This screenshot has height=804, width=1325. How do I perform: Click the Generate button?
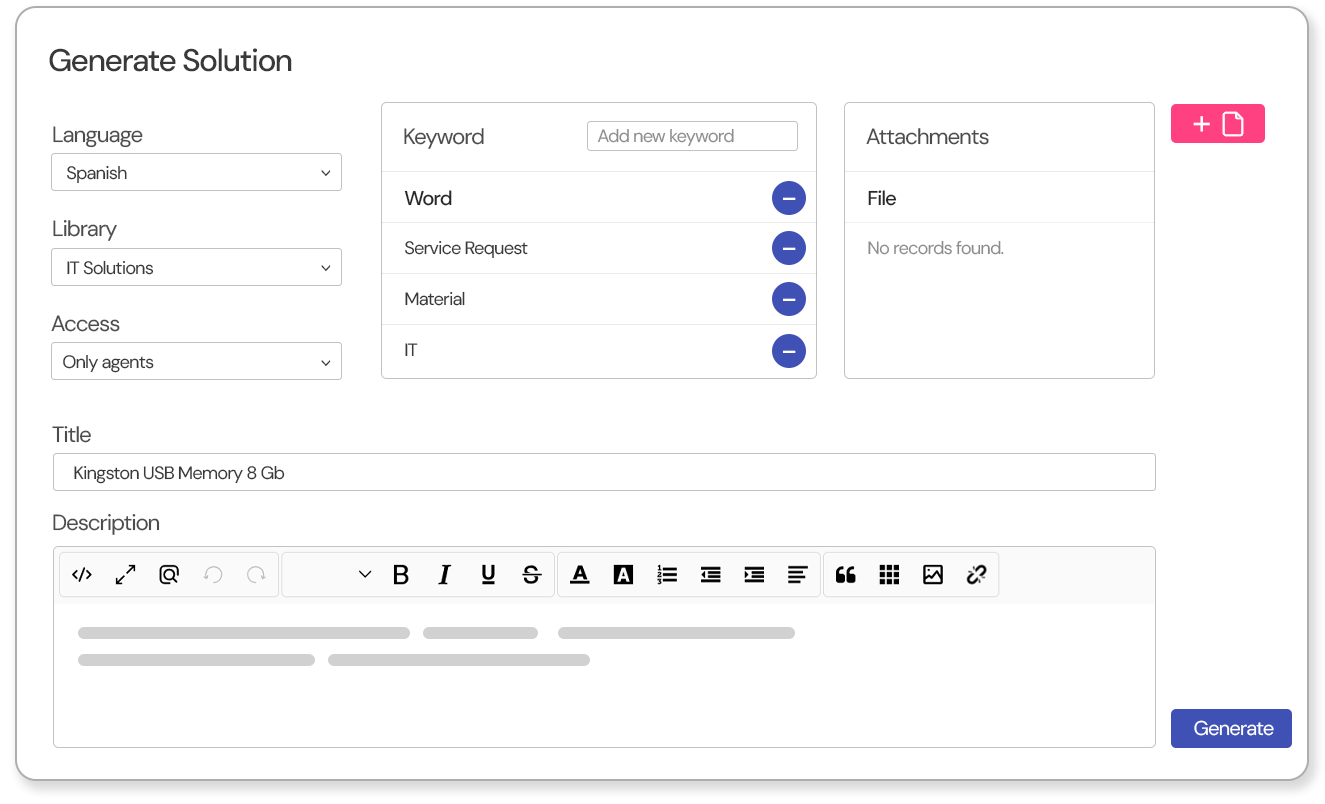(1231, 728)
